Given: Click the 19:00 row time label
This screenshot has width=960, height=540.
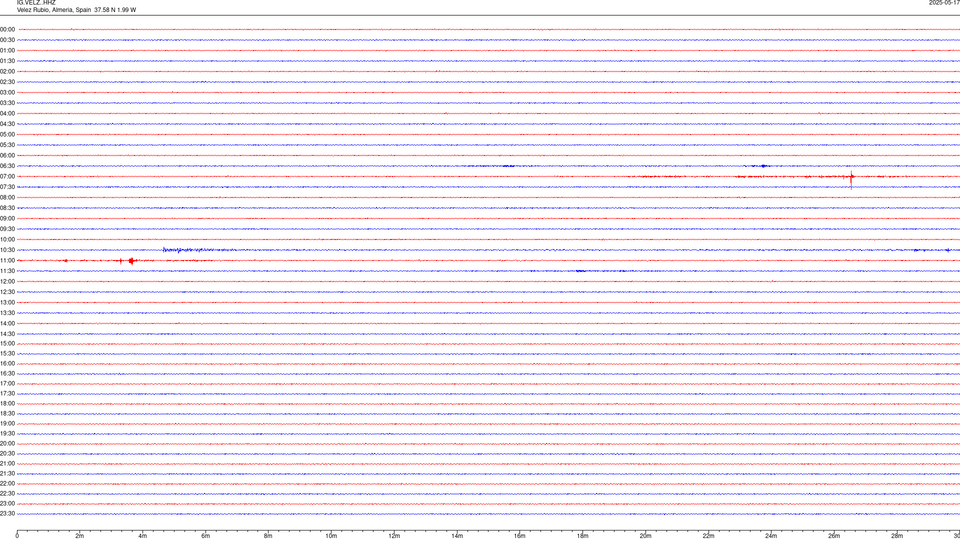Looking at the screenshot, I should pos(8,424).
